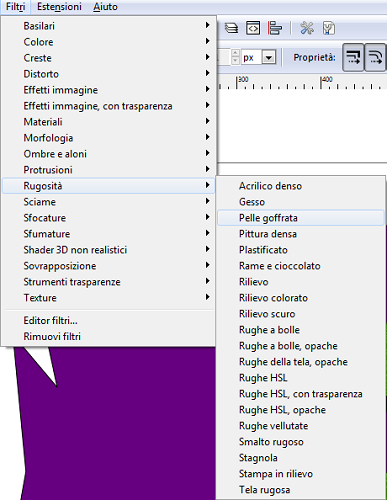The width and height of the screenshot is (387, 500).
Task: Open the Filtri menu
Action: coord(16,7)
